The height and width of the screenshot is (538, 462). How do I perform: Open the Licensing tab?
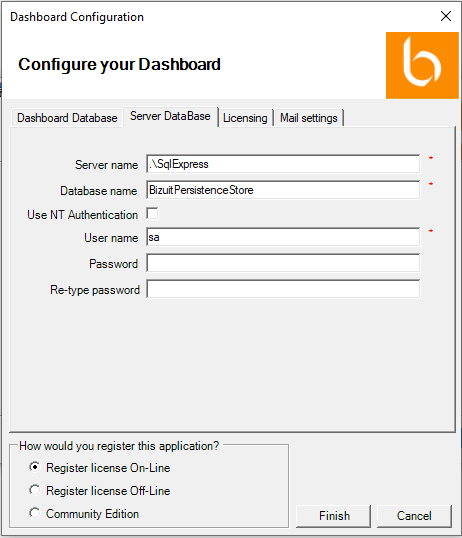(x=245, y=118)
